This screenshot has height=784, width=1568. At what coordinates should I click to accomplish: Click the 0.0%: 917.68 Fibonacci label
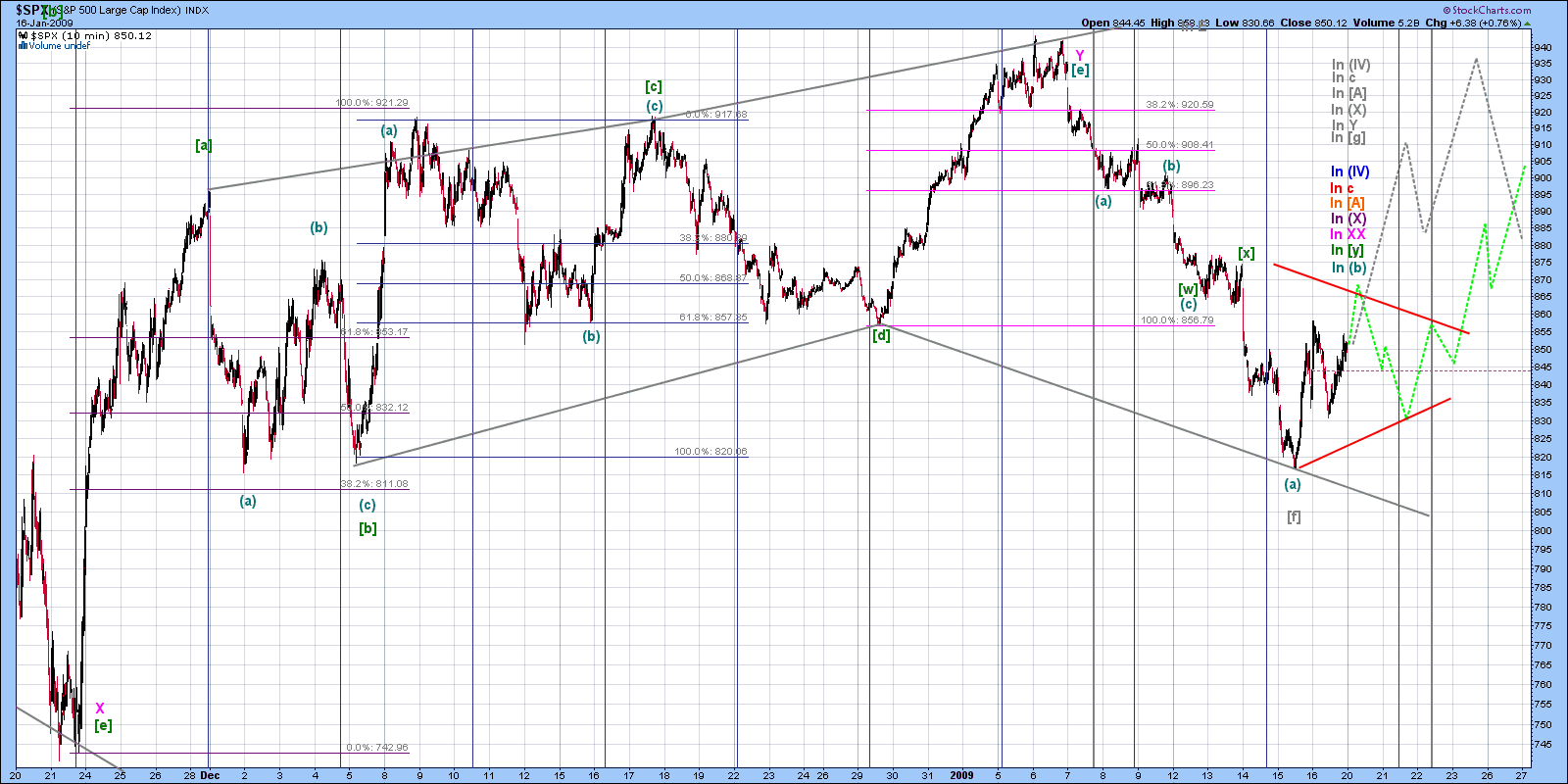[716, 115]
